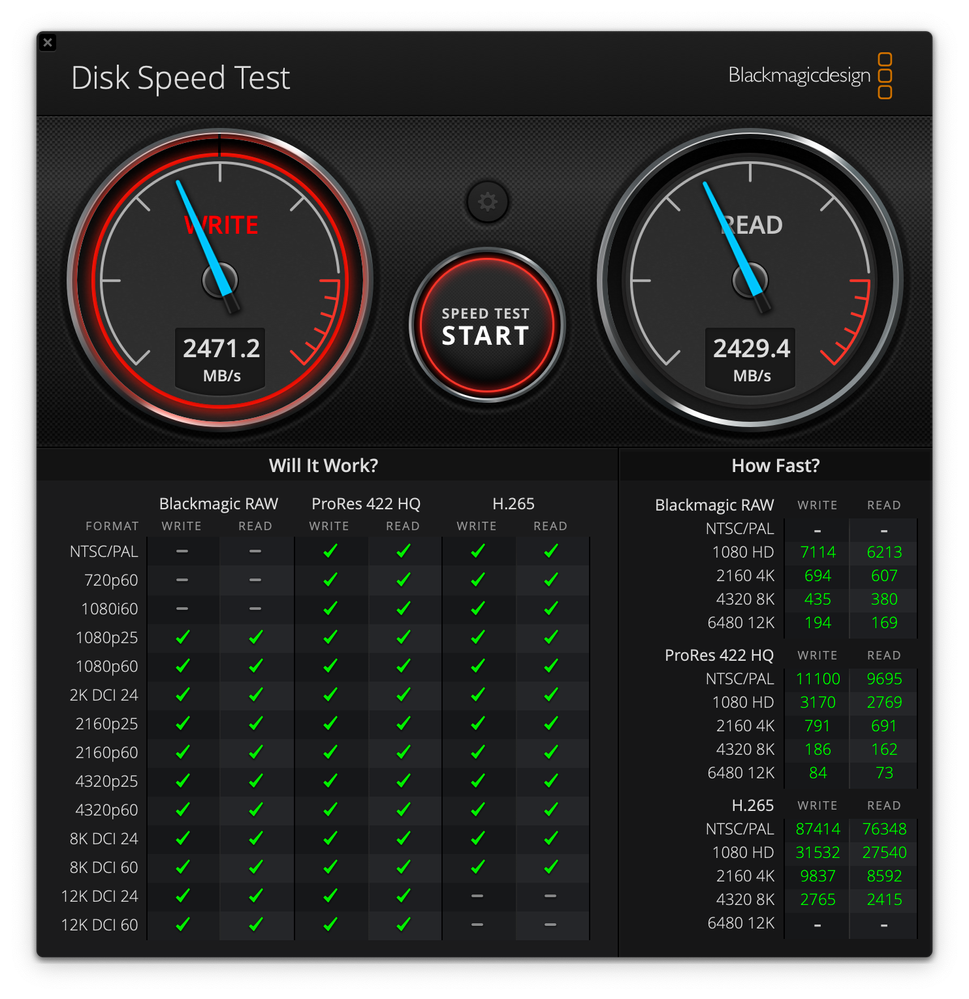Image resolution: width=969 pixels, height=999 pixels.
Task: Click H.265 read checkmark for 4320p60
Action: coord(551,810)
